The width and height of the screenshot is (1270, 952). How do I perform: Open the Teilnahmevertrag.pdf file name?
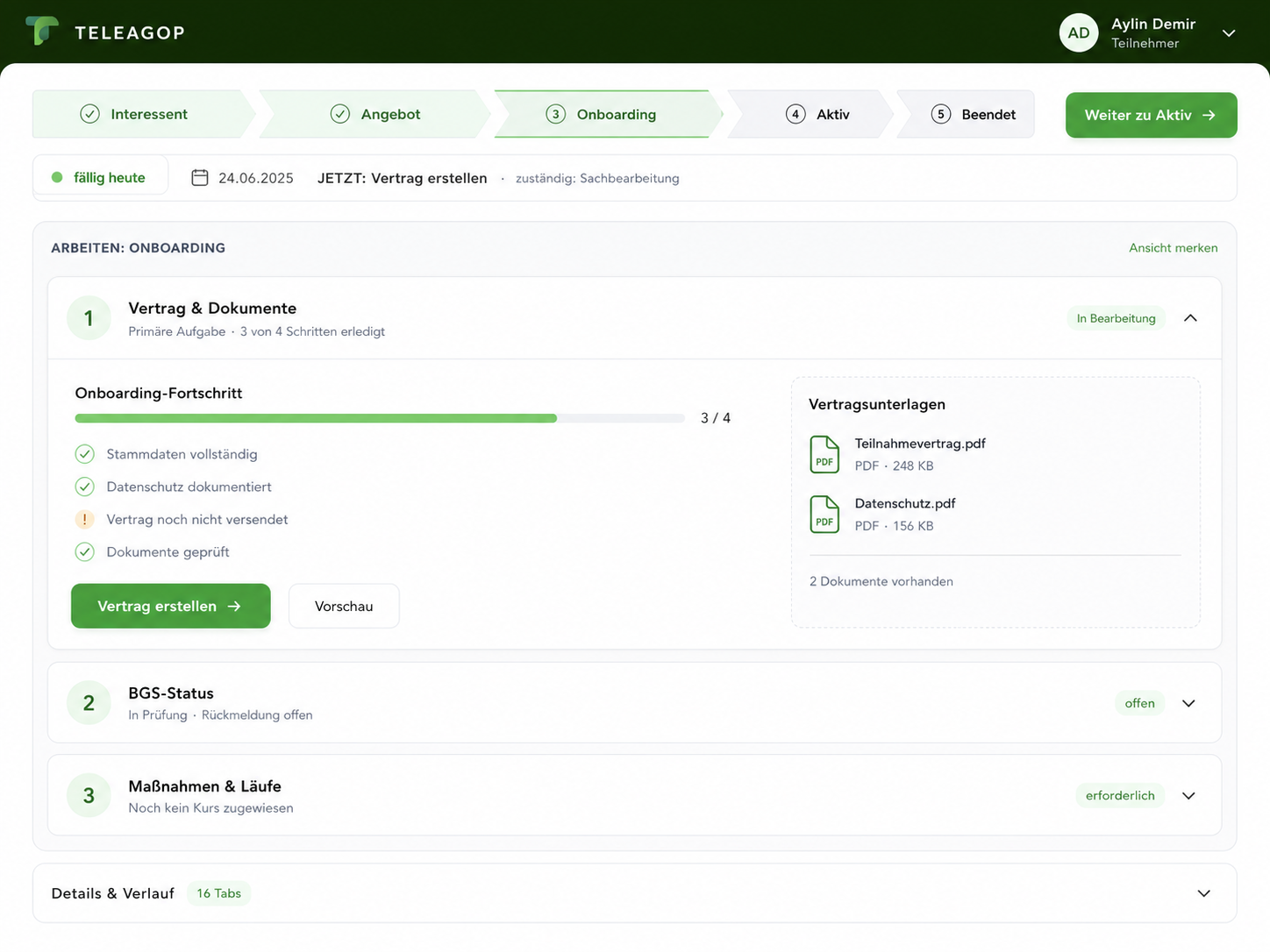pos(920,444)
